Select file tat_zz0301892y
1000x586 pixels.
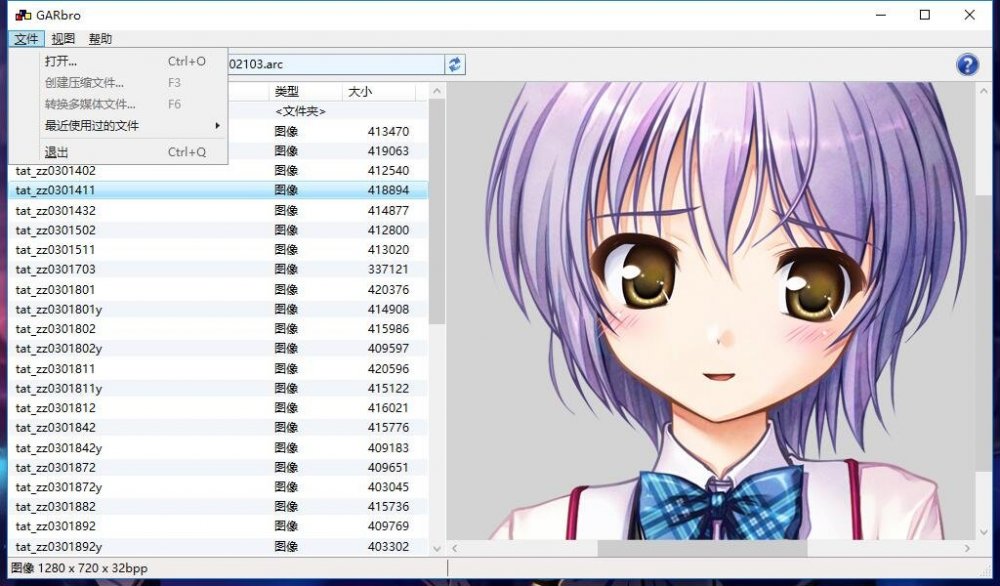coord(218,546)
